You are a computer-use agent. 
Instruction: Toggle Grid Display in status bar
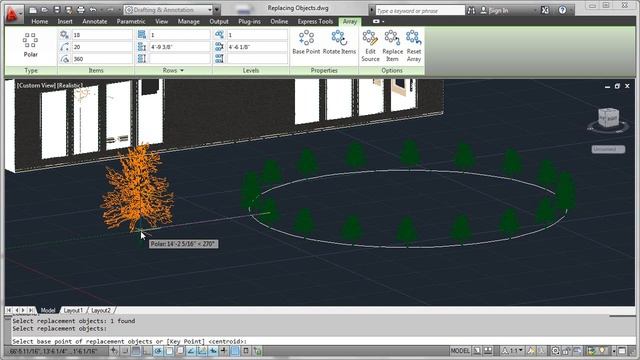(136, 351)
